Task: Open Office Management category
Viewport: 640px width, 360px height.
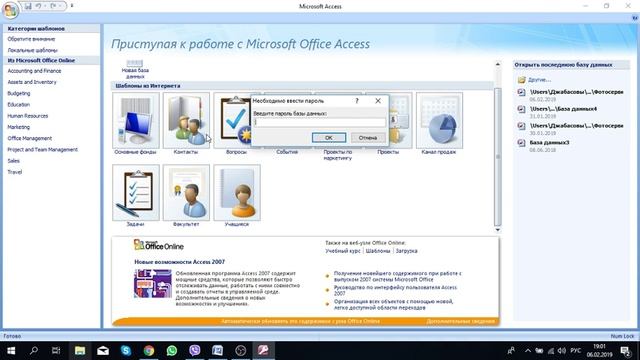Action: (29, 138)
